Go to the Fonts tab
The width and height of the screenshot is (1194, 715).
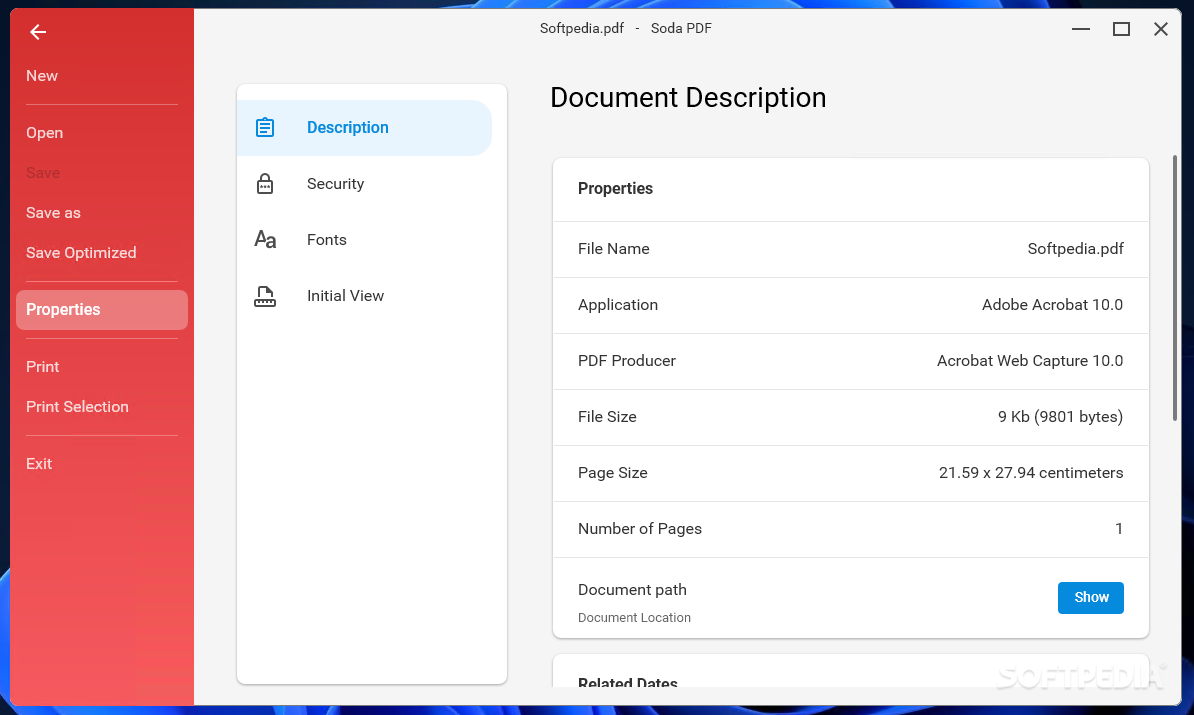(x=365, y=240)
